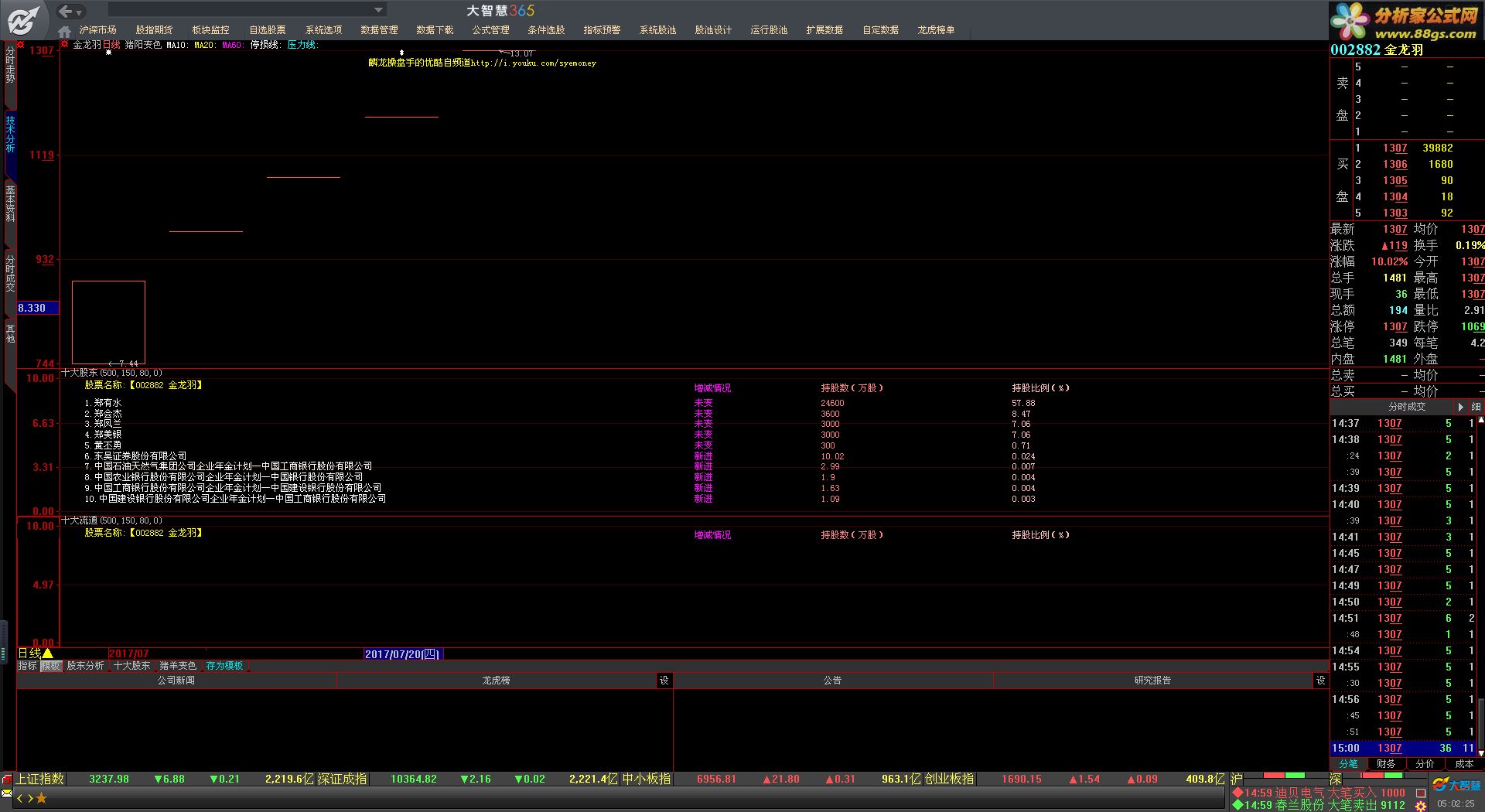Viewport: 1485px width, 812px height.
Task: Open the 龙虎榜 panel tab
Action: [496, 681]
